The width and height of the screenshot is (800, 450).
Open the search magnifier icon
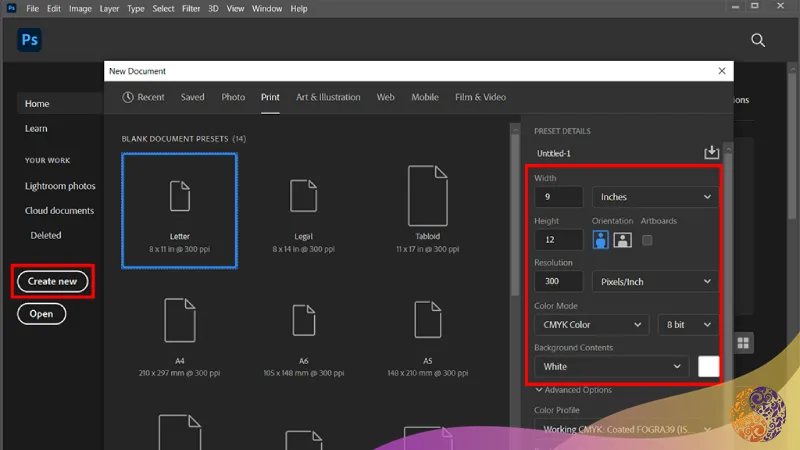tap(758, 40)
